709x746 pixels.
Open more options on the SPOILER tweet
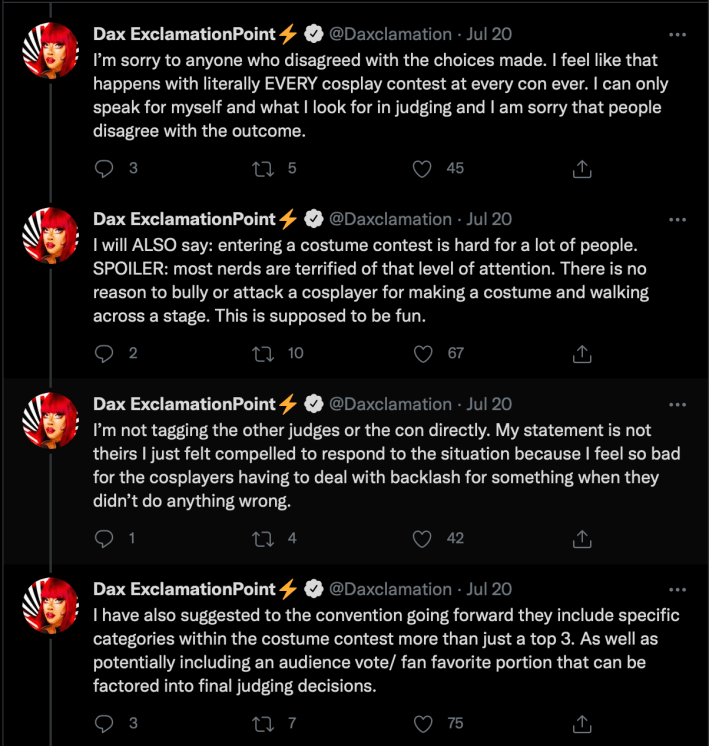678,219
